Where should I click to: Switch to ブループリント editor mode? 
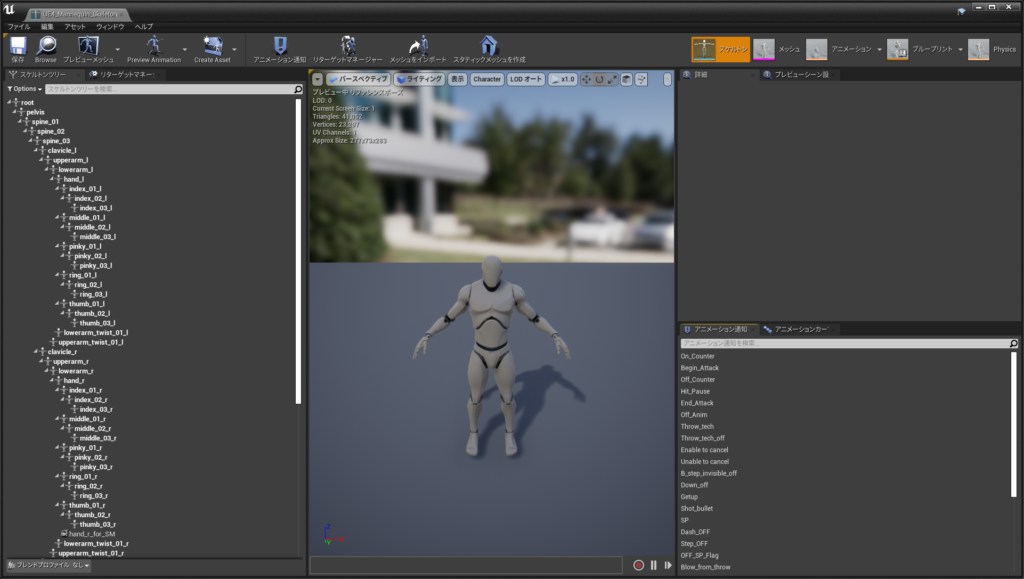pos(921,49)
